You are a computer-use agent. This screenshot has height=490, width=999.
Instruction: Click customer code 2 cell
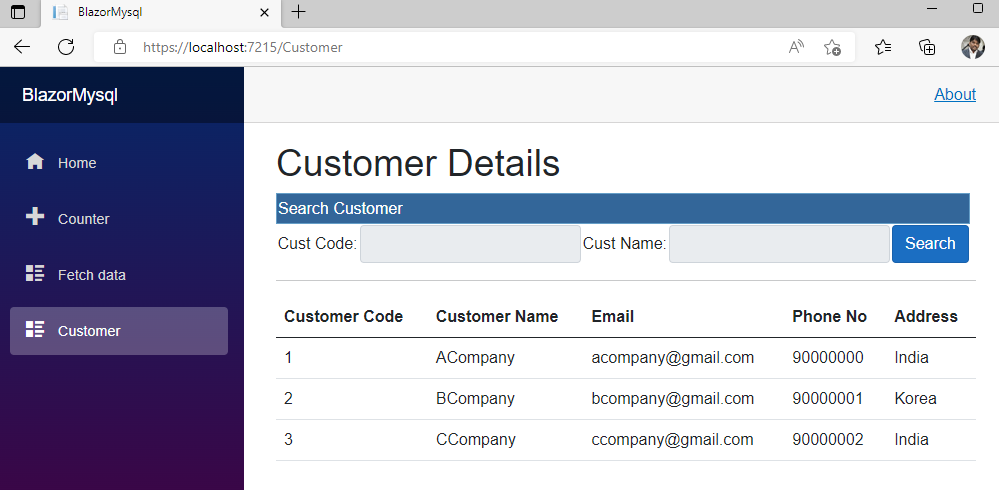[288, 399]
